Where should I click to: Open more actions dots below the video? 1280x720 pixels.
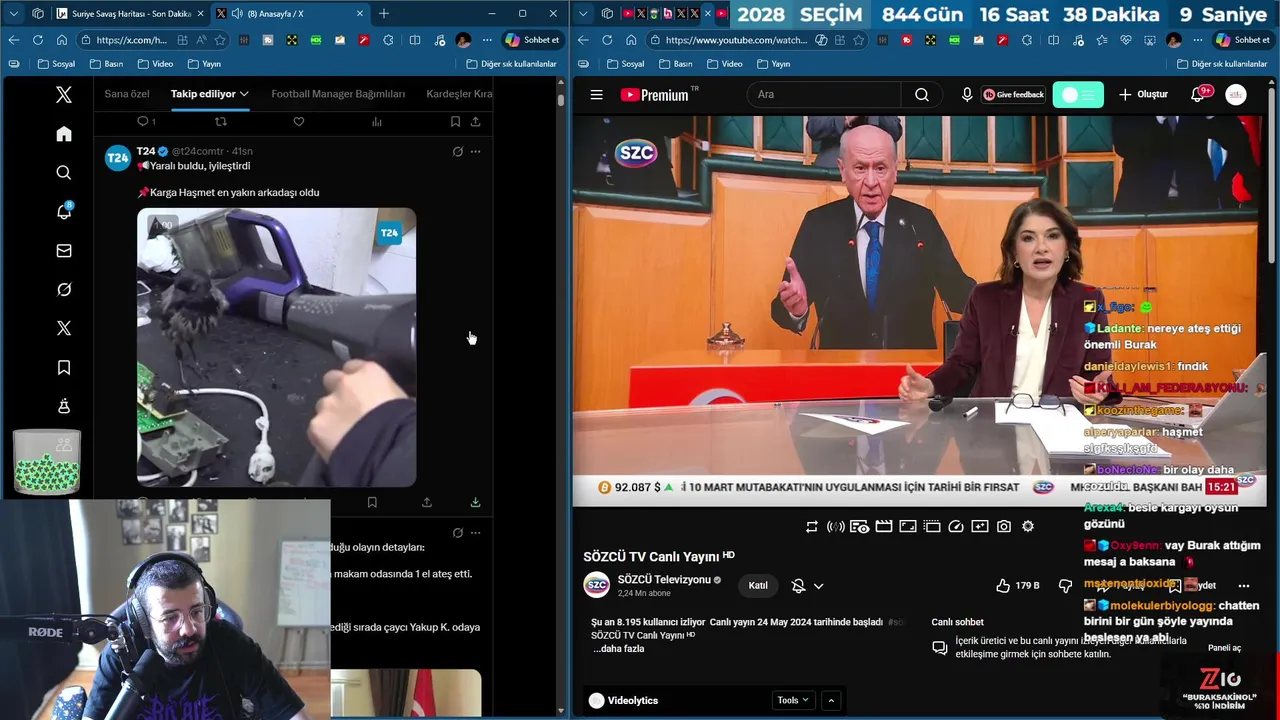point(1243,585)
